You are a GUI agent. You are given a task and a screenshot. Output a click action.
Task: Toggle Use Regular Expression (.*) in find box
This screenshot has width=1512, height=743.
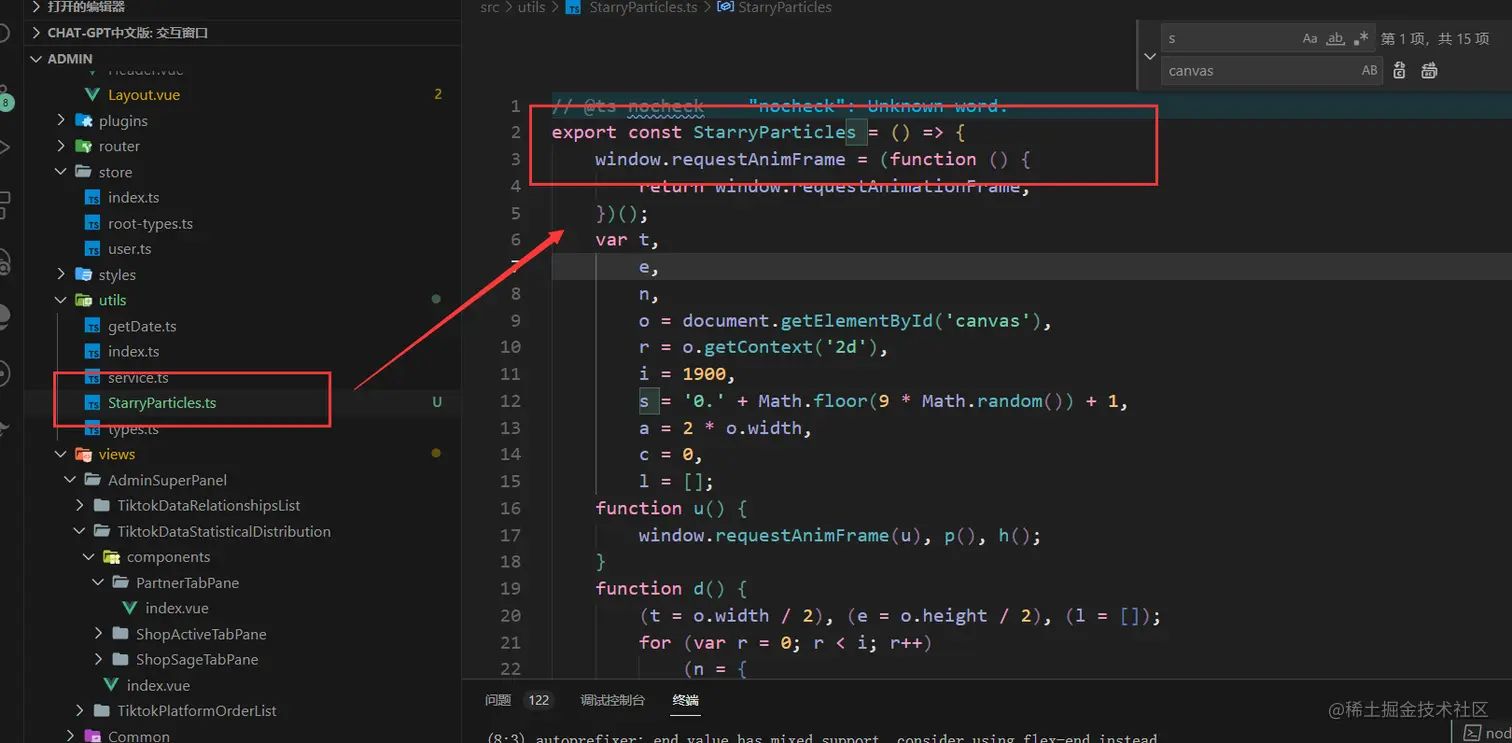pos(1361,39)
